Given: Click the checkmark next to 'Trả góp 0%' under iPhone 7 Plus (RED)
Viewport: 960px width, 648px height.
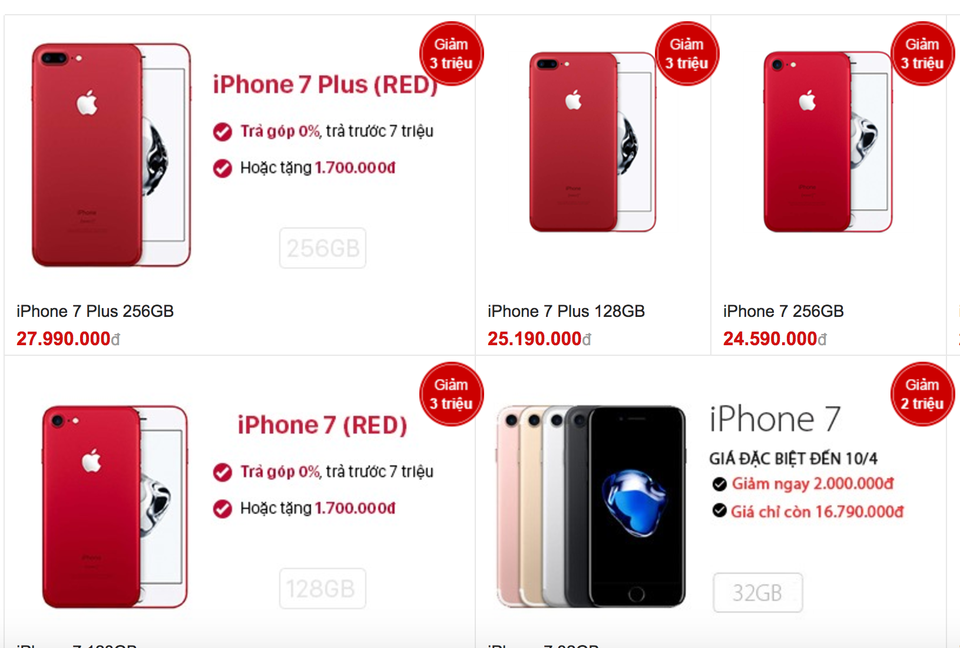Looking at the screenshot, I should pos(222,132).
